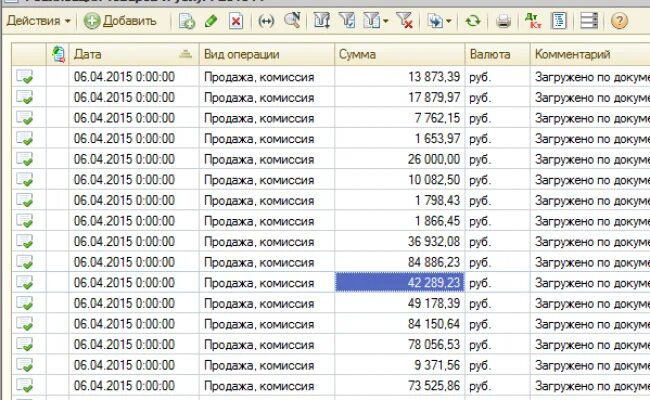
Task: Open the date interval settings icon
Action: (266, 20)
